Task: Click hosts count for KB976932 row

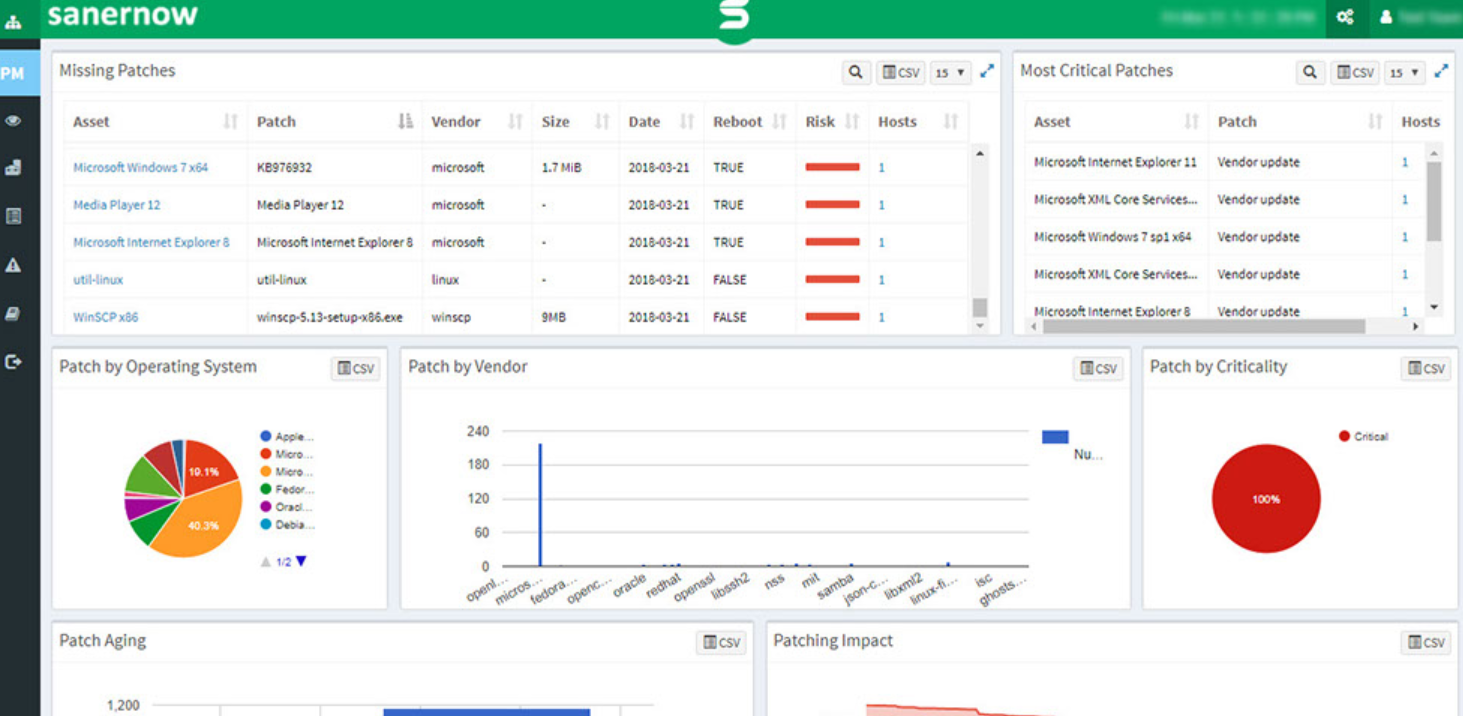Action: (881, 168)
